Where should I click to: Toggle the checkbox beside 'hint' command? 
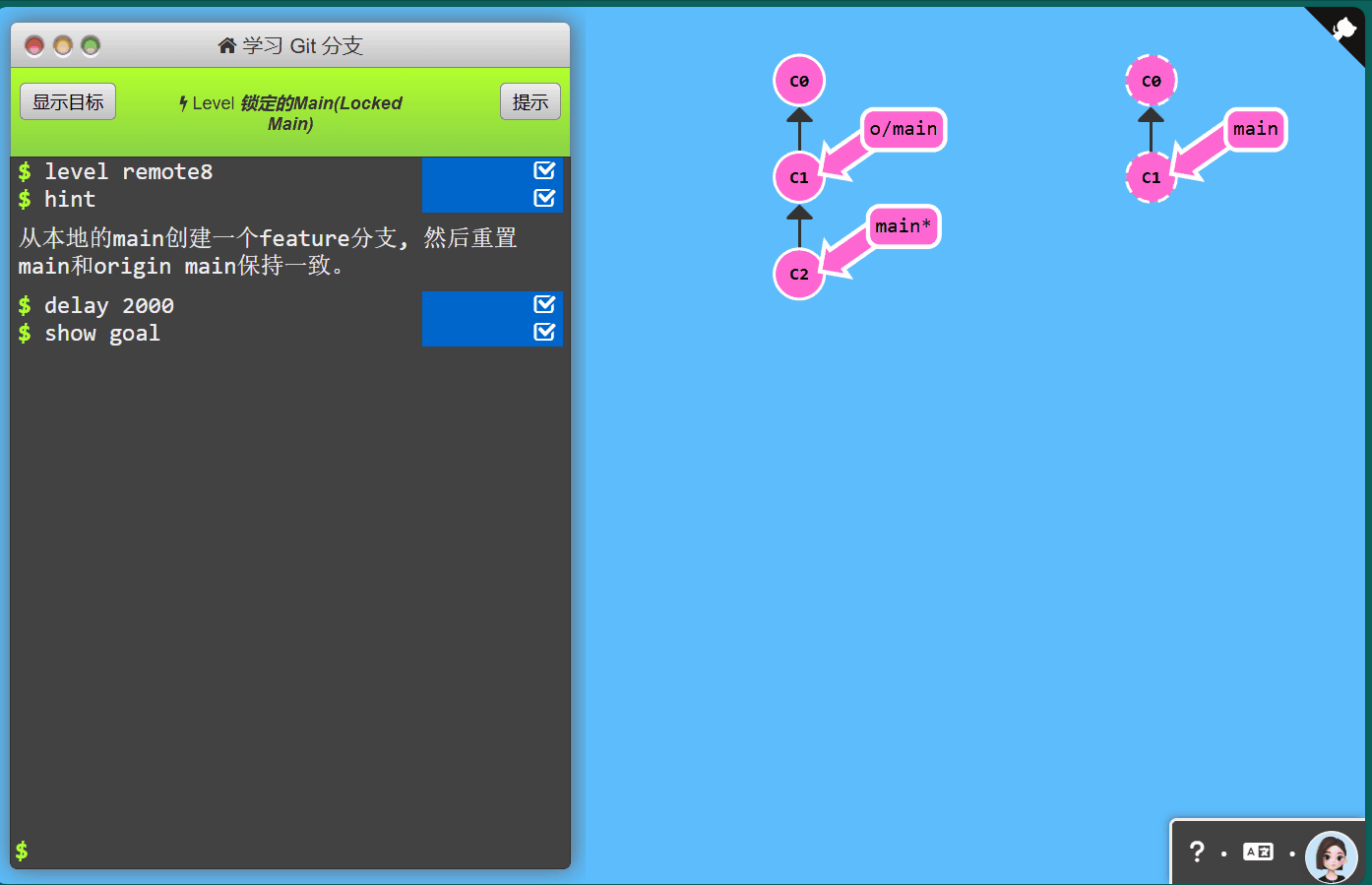pos(544,198)
